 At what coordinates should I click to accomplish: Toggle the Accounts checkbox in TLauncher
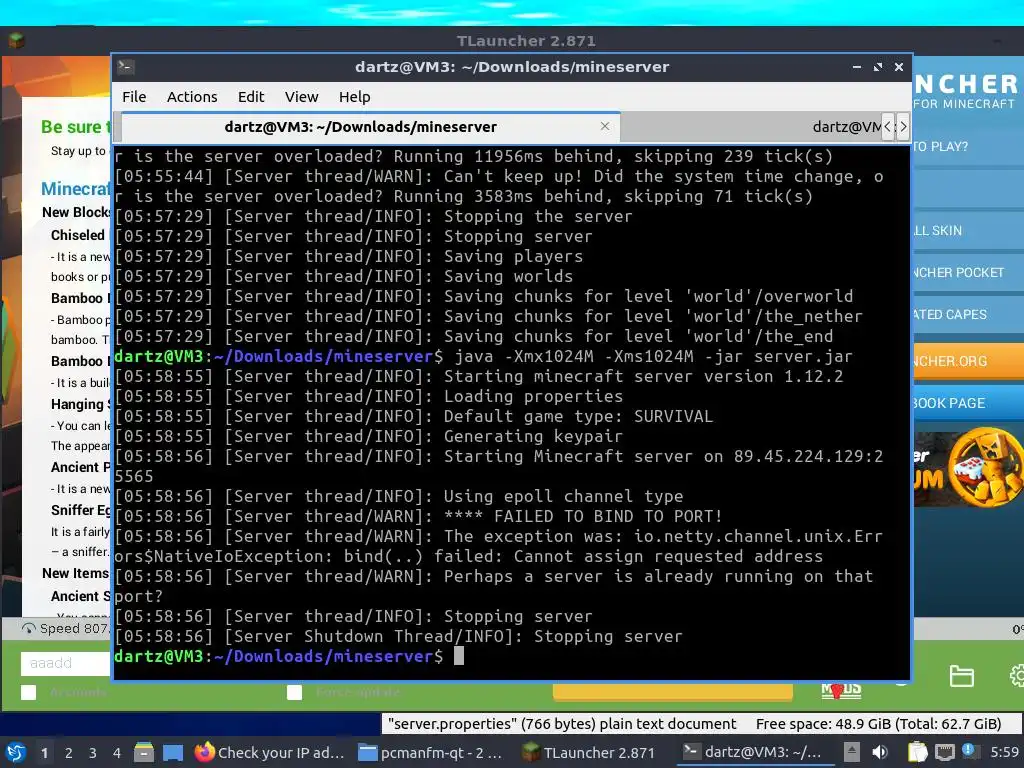28,692
